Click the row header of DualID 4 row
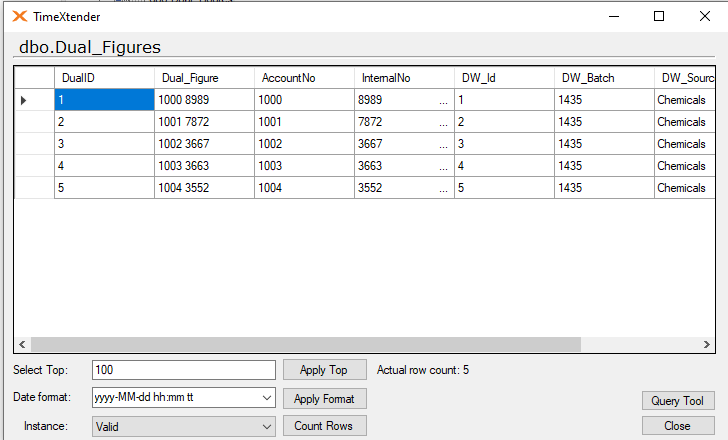Viewport: 728px width, 440px height. [34, 166]
